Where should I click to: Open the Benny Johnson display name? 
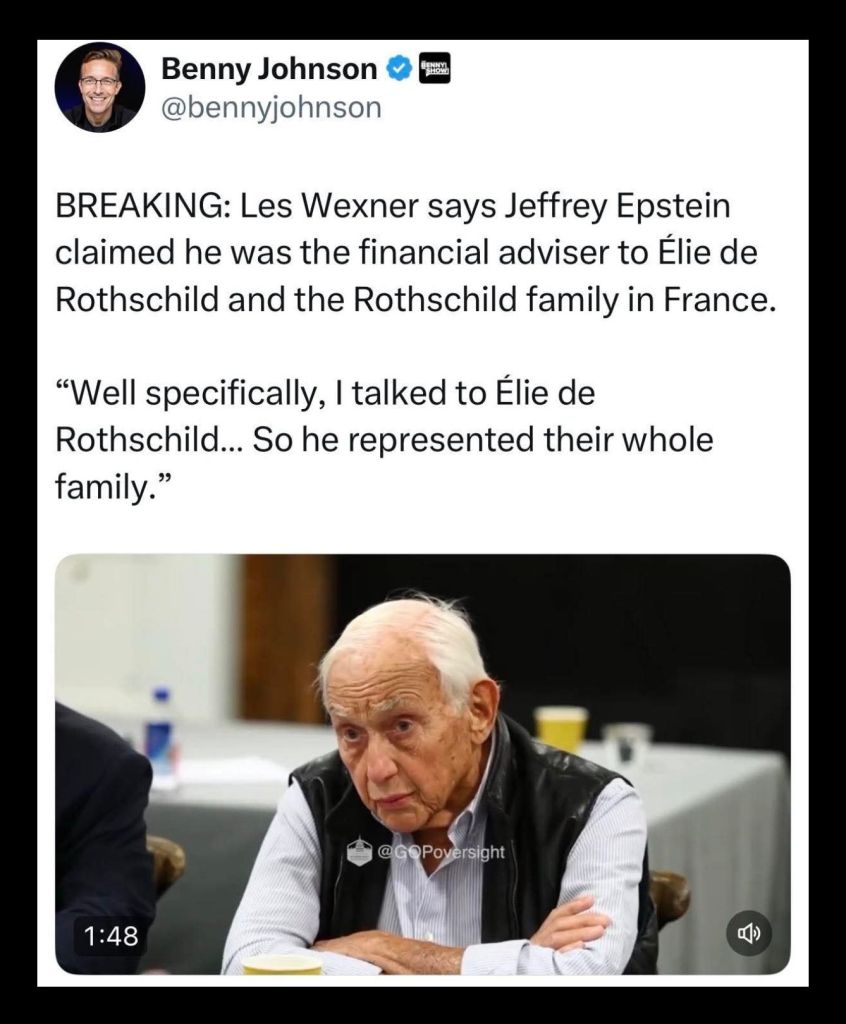click(269, 69)
